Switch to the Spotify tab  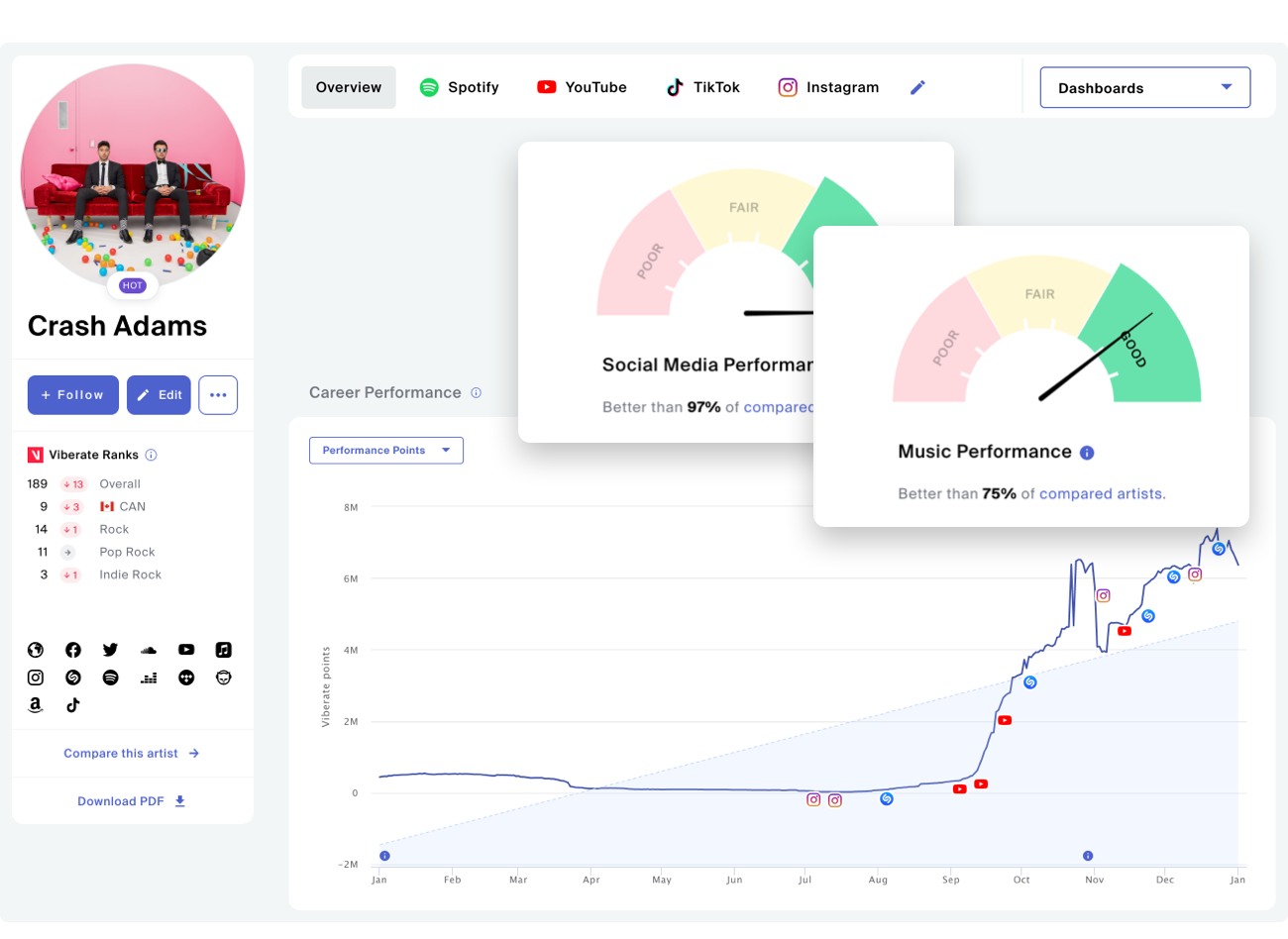click(x=460, y=87)
